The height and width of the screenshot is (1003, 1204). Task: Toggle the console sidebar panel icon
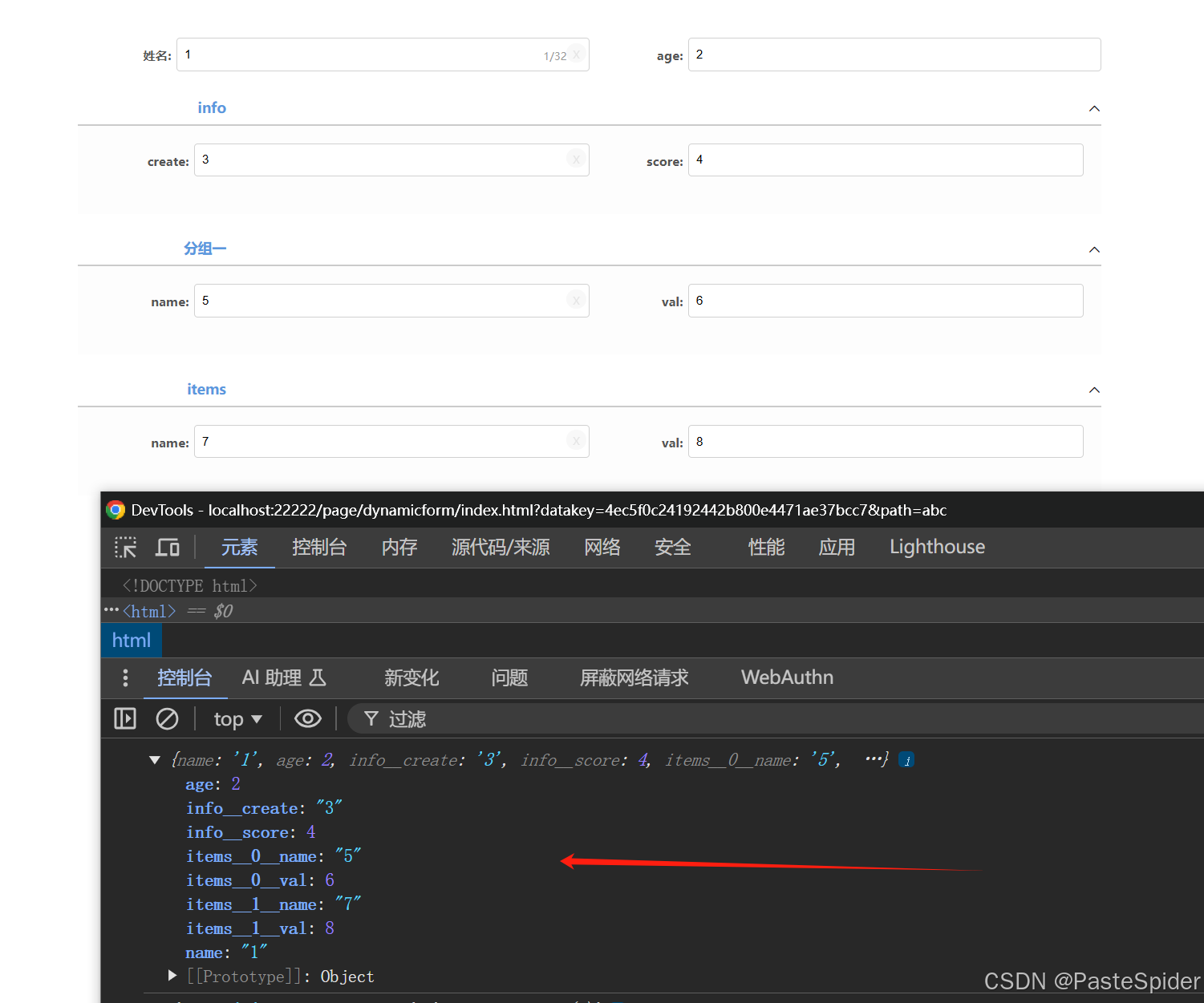pos(125,718)
